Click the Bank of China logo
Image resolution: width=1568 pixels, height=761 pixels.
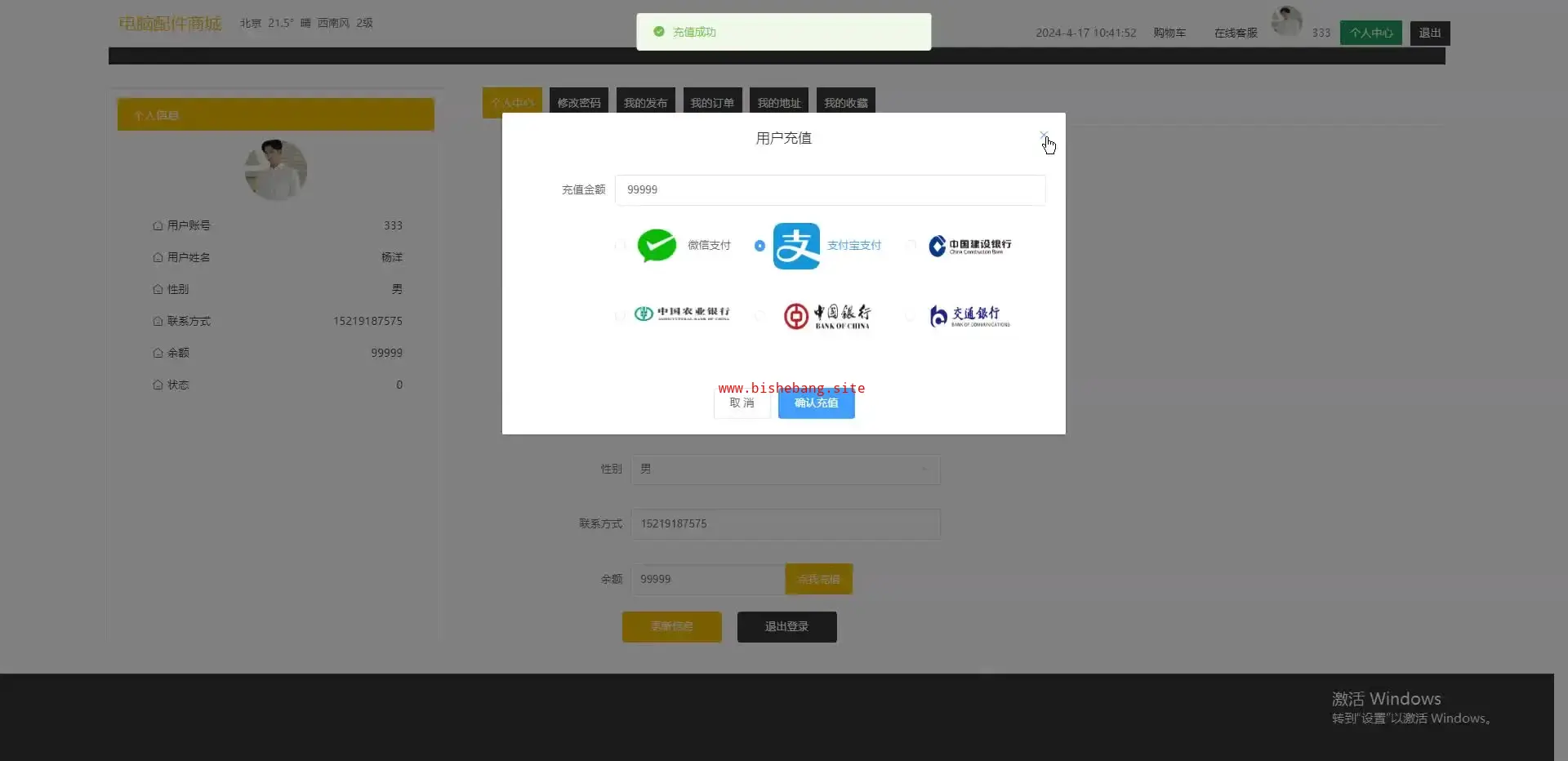[x=827, y=316]
